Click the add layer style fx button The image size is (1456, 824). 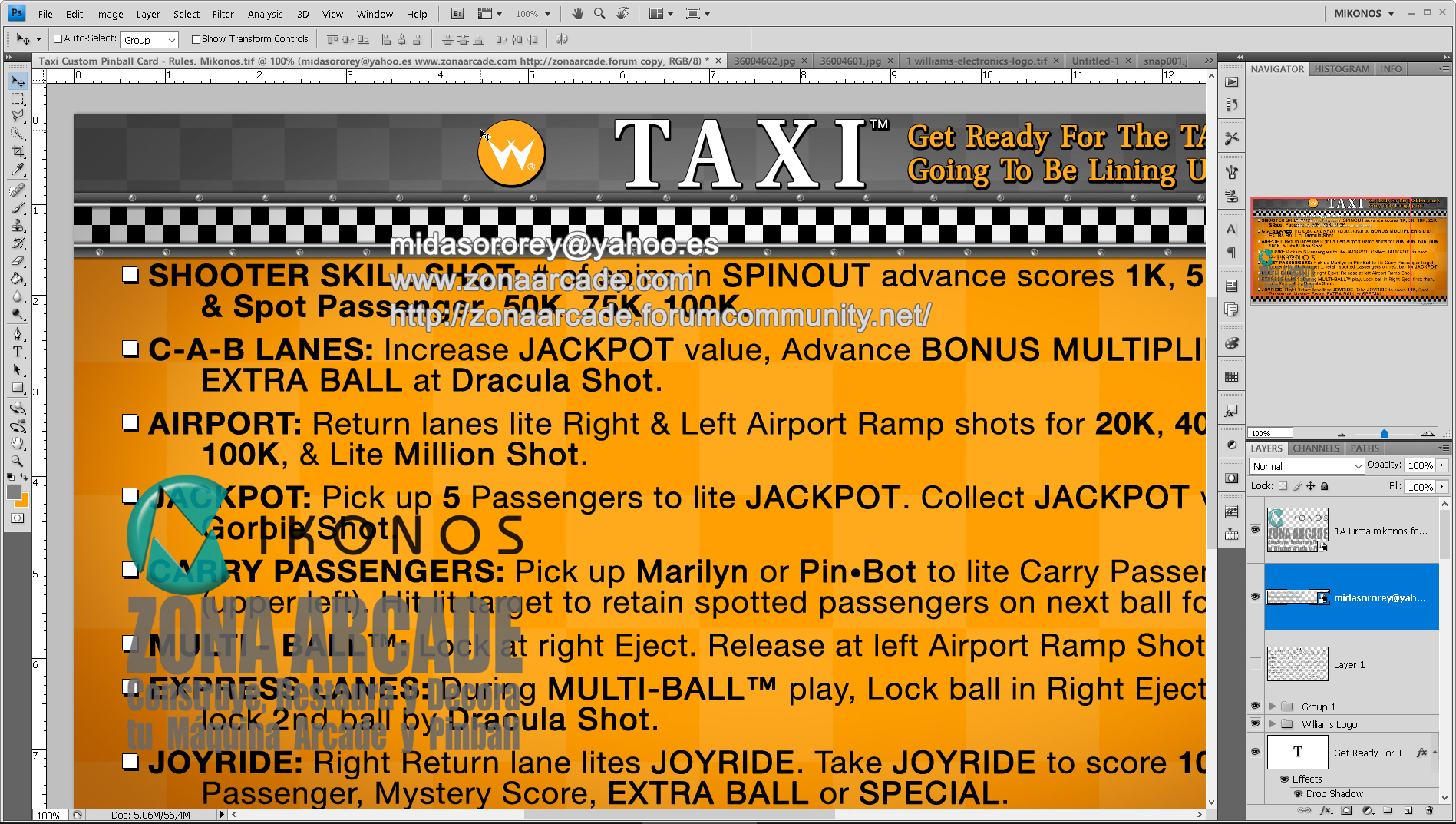point(1326,810)
